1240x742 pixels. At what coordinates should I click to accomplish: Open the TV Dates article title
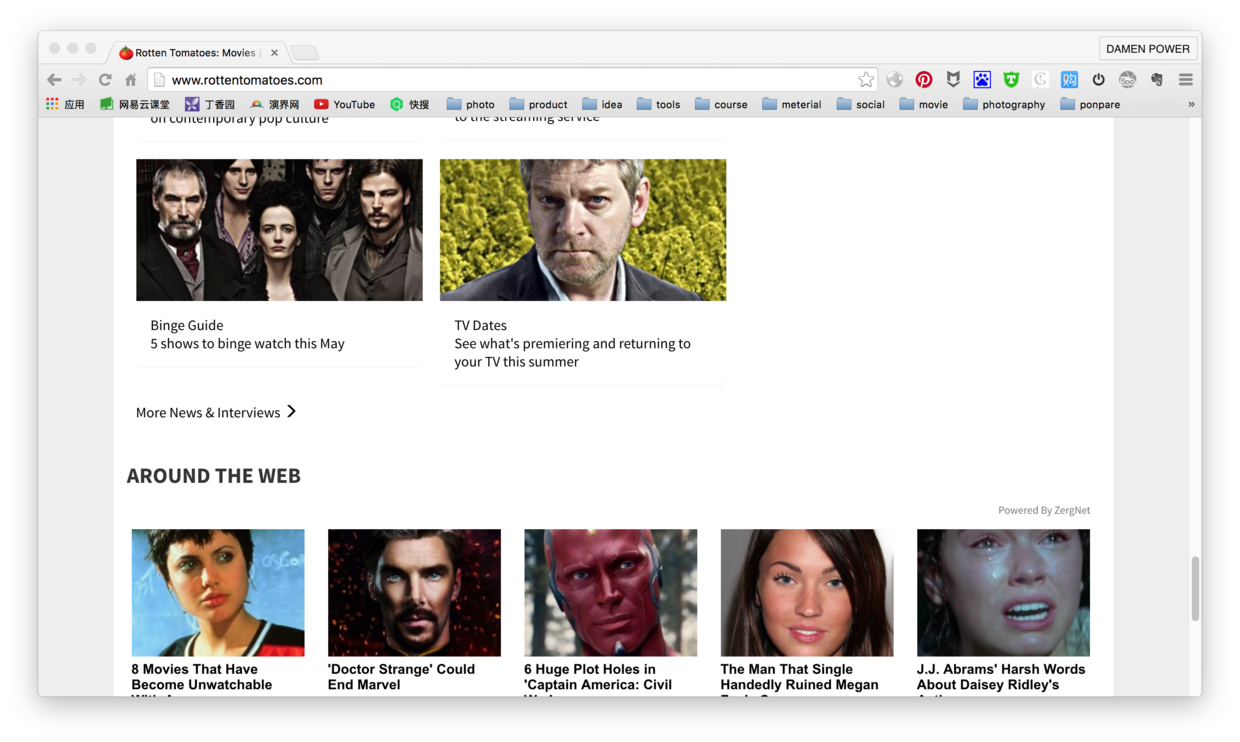481,325
